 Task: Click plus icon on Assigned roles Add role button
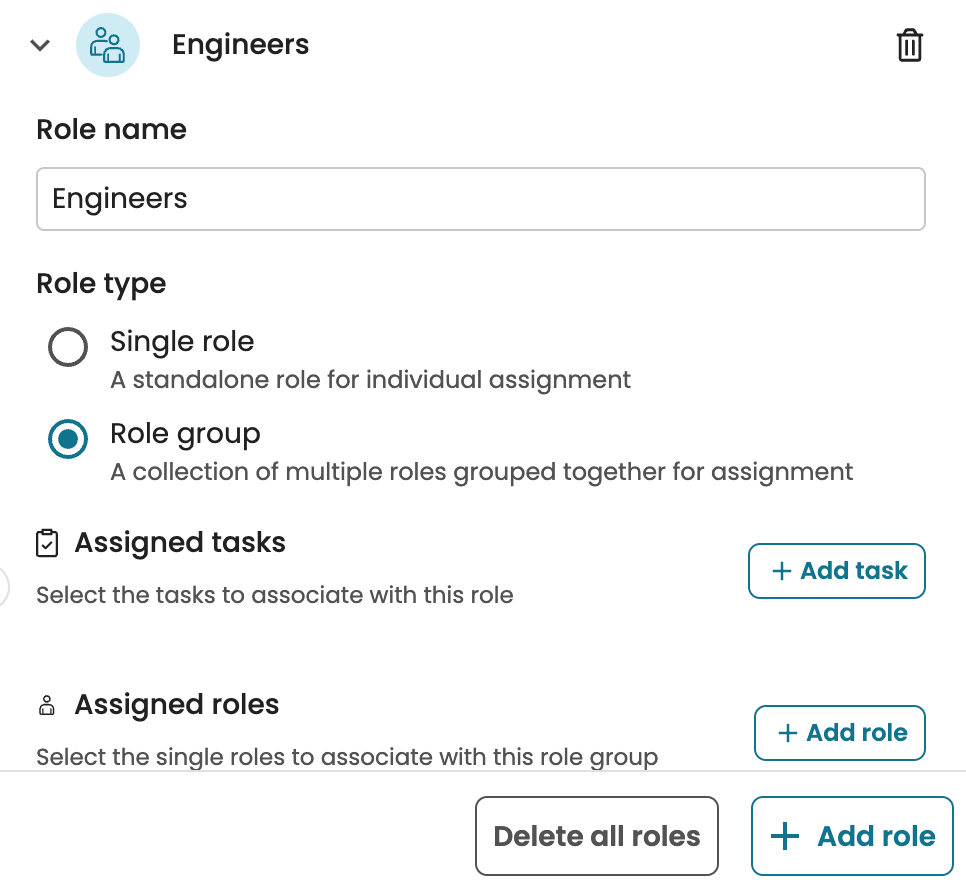[787, 733]
